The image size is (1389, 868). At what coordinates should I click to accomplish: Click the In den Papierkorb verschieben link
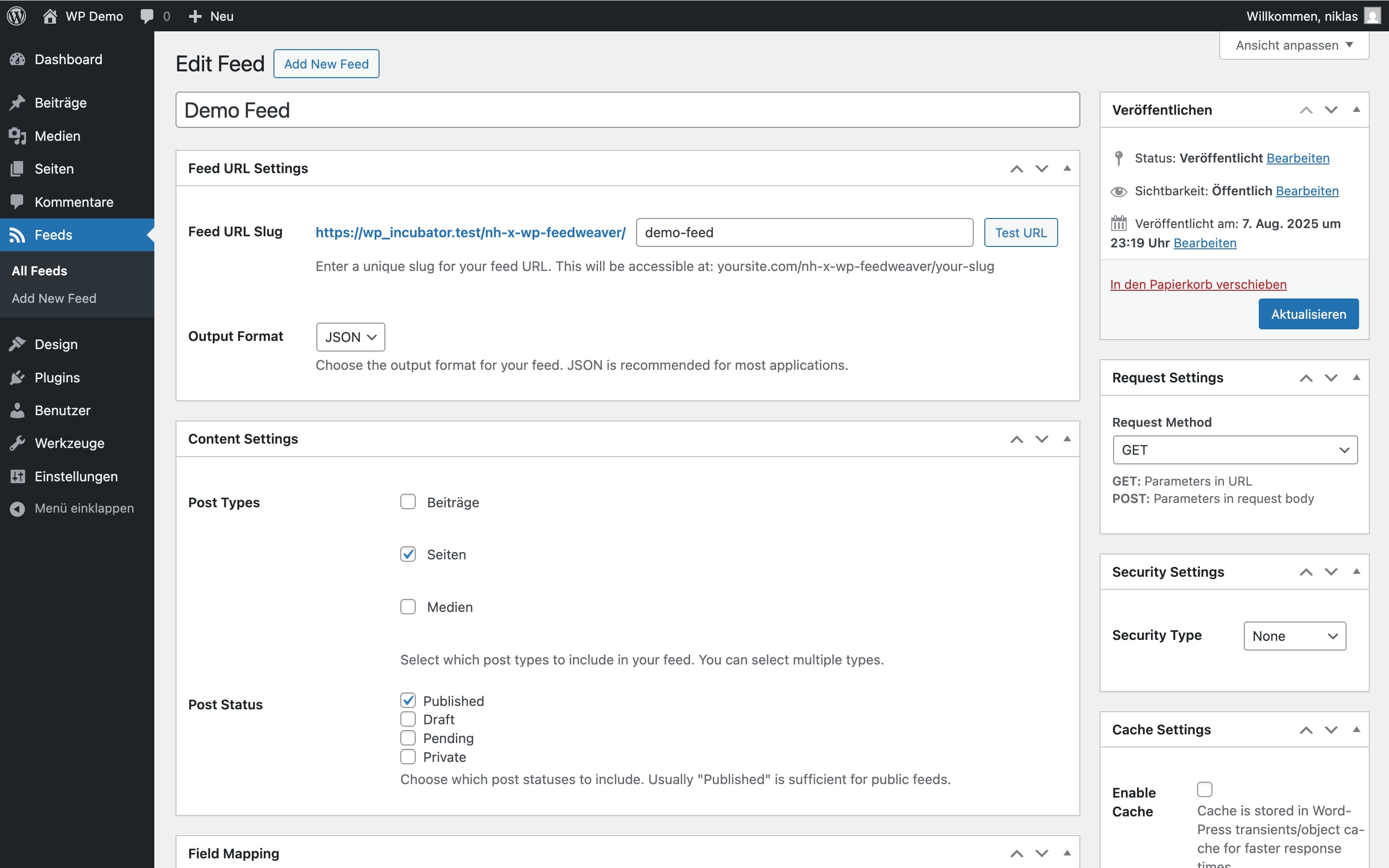pos(1198,284)
